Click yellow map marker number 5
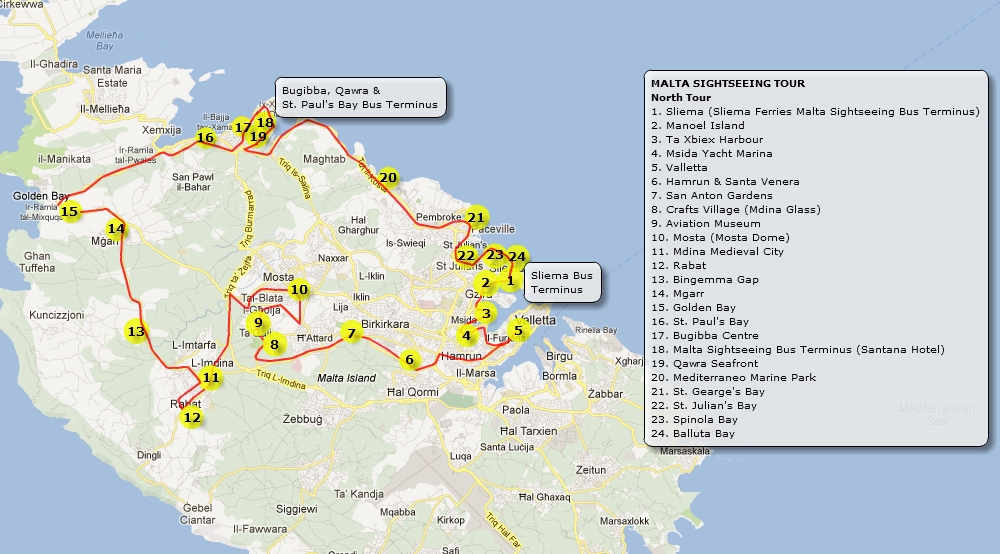 click(x=518, y=330)
